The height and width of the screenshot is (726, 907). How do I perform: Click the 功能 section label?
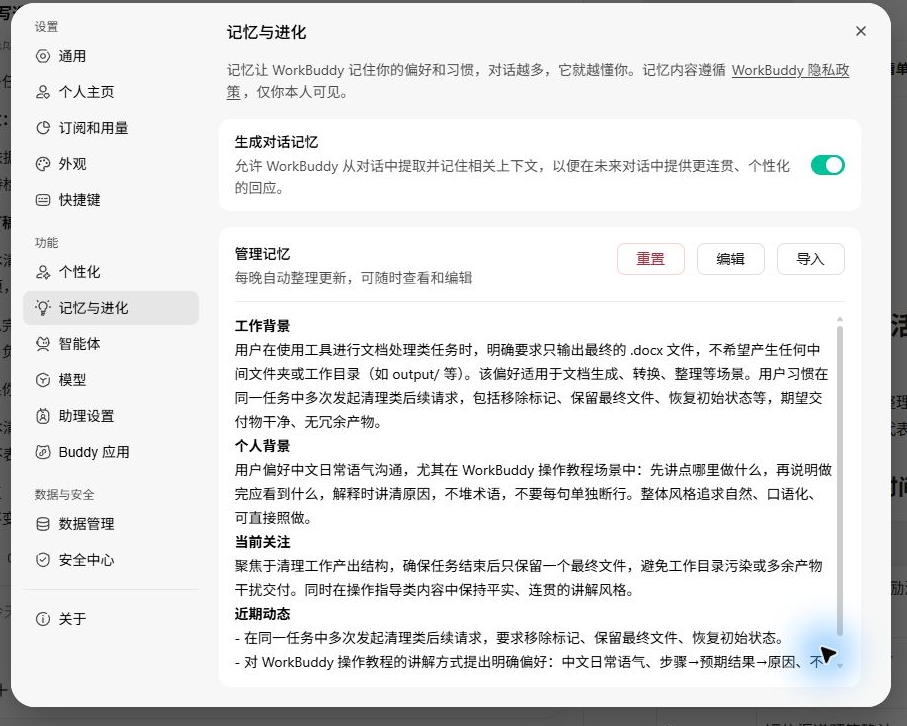click(x=46, y=243)
